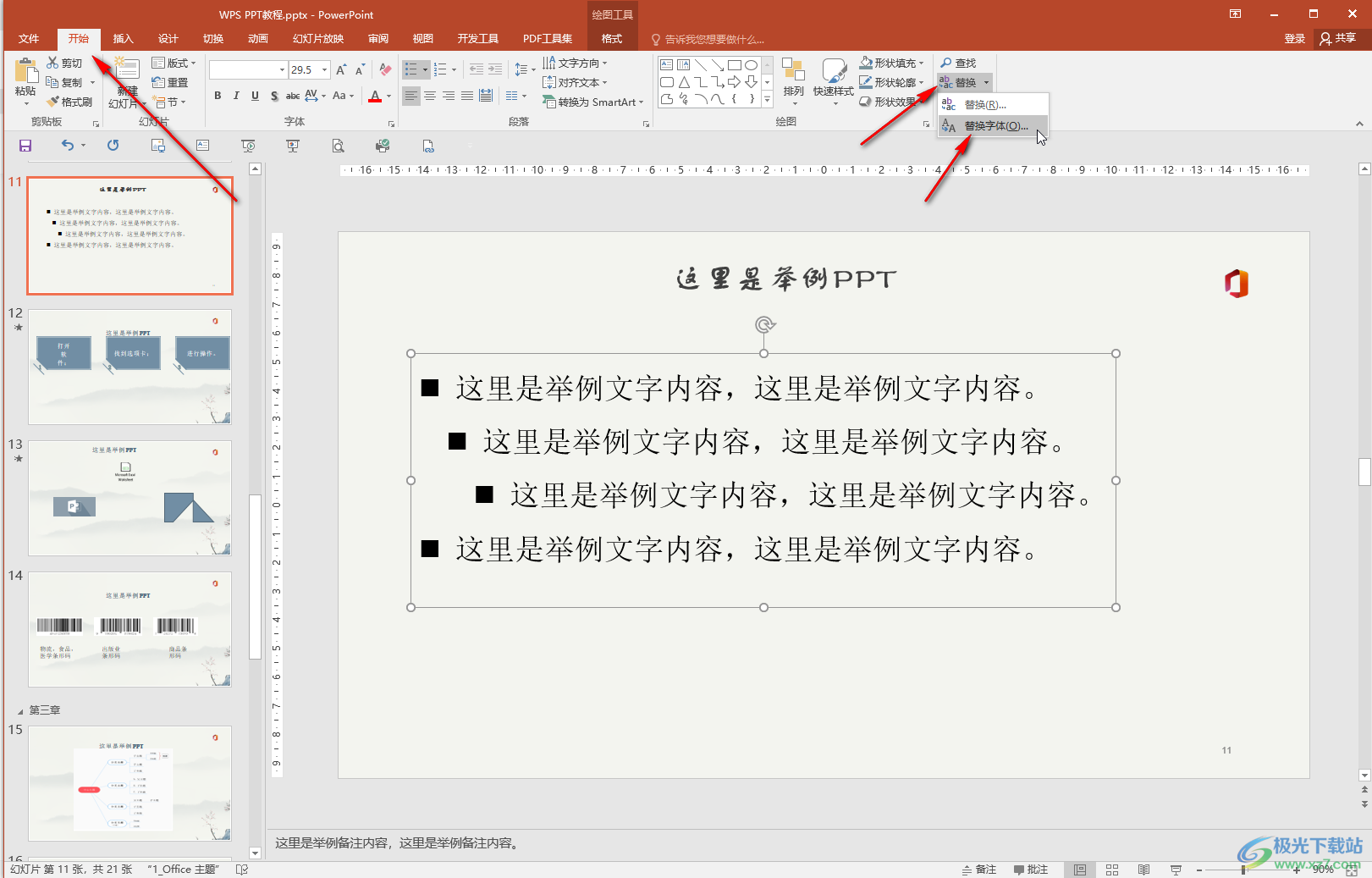This screenshot has height=878, width=1372.
Task: Toggle center text alignment
Action: [x=430, y=96]
